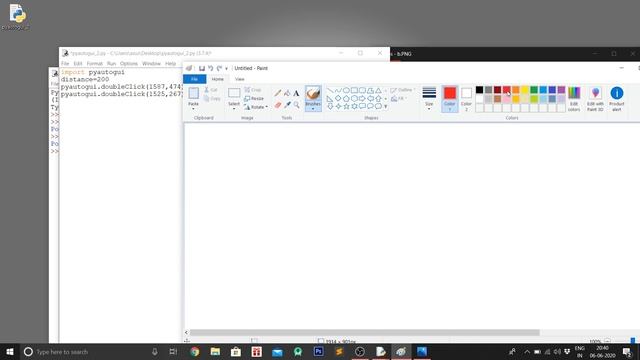640x360 pixels.
Task: Open Edit menu in IDLE editor window
Action: [x=78, y=64]
